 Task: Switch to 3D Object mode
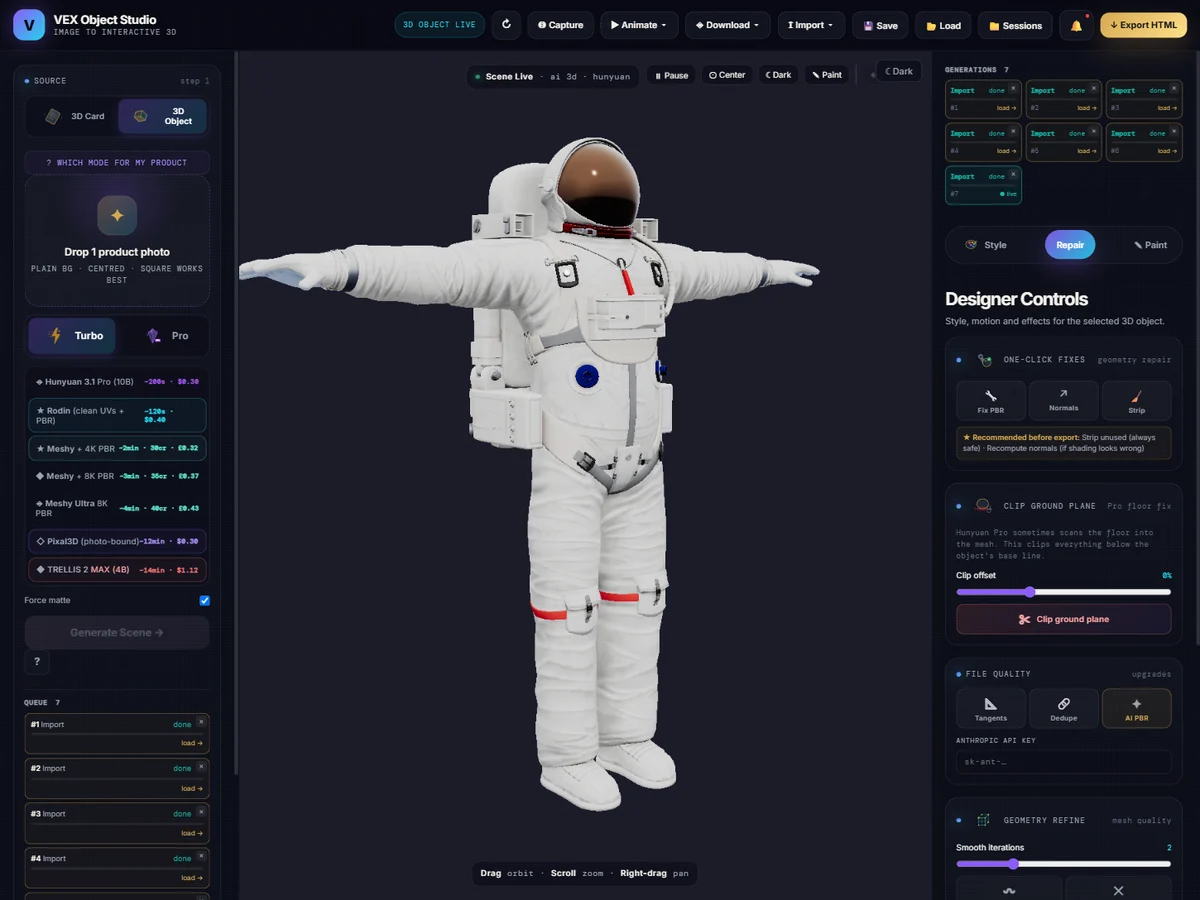click(163, 116)
